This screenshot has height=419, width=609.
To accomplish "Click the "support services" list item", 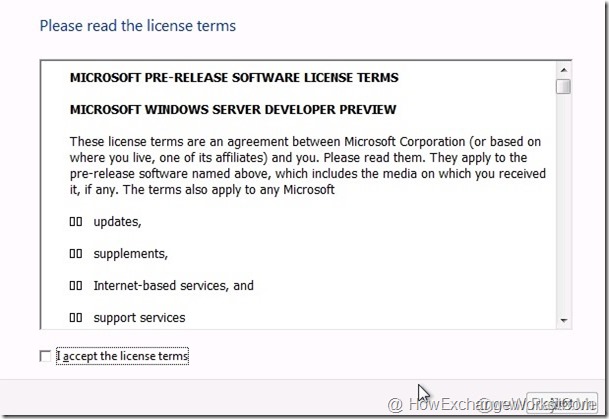I will pos(139,317).
